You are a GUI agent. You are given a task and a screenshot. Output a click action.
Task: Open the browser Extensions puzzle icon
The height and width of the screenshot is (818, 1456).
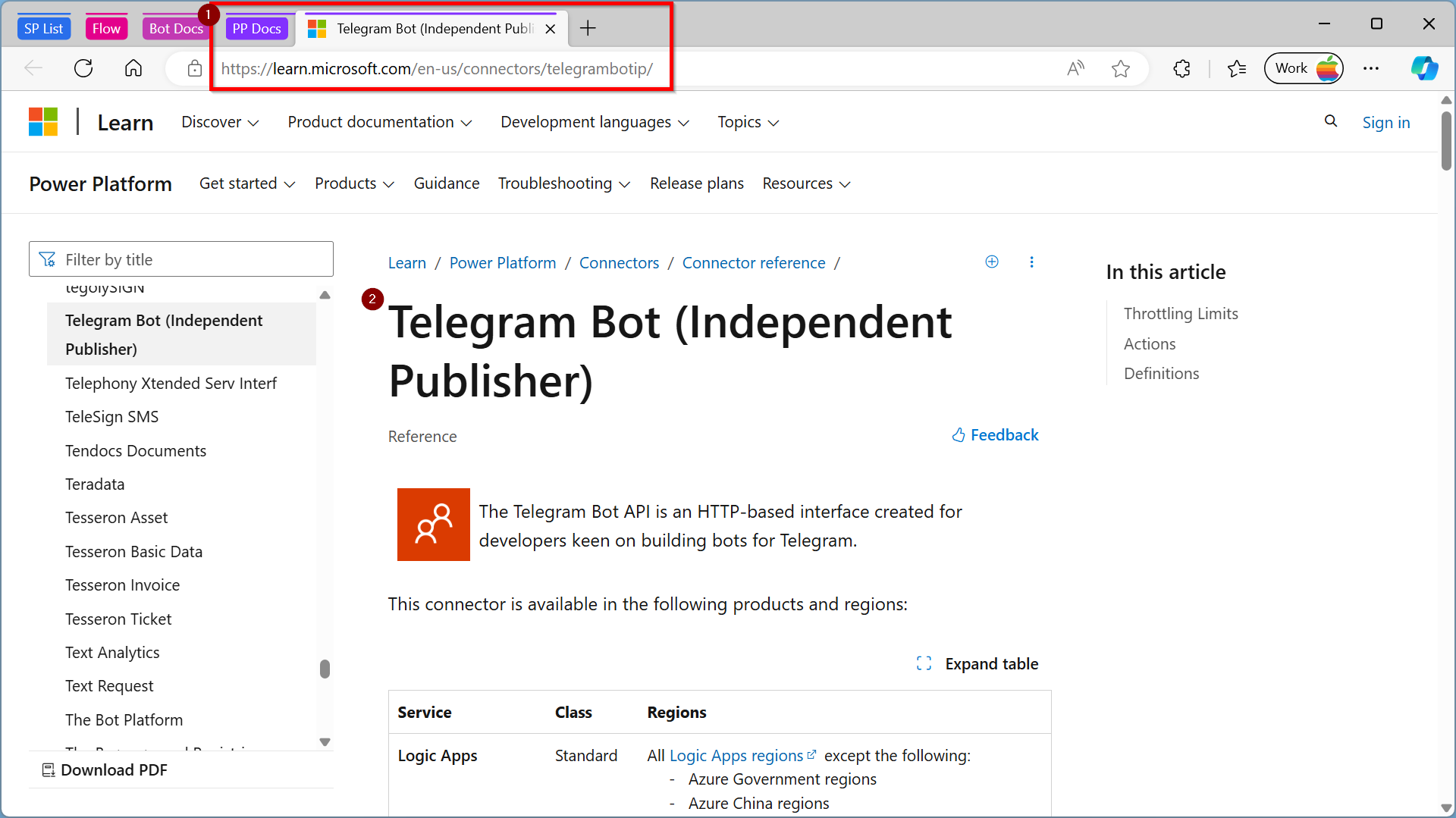tap(1181, 69)
